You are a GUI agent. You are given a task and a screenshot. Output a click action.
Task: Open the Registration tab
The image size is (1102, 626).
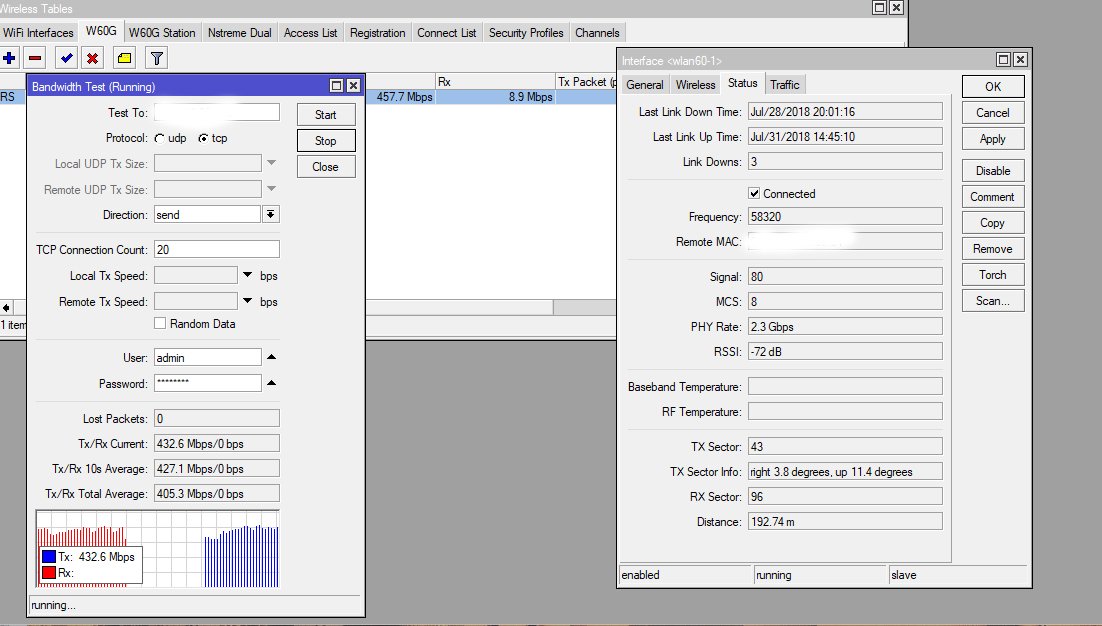click(377, 33)
